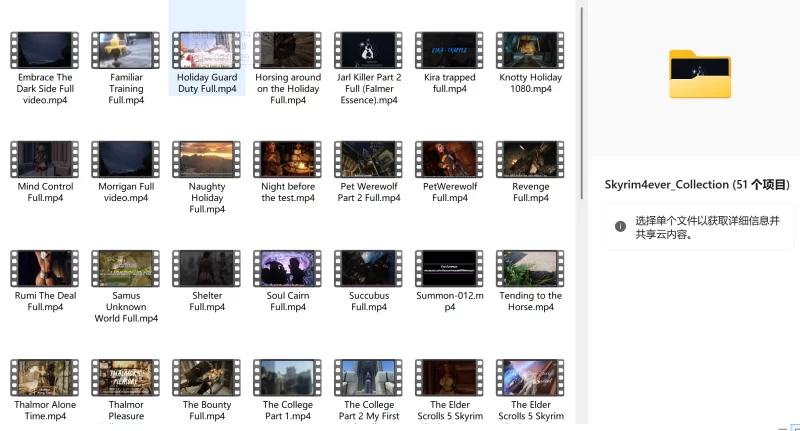Screen dimensions: 800x431
Task: Select Summon-012.mp4 video icon
Action: 449,268
